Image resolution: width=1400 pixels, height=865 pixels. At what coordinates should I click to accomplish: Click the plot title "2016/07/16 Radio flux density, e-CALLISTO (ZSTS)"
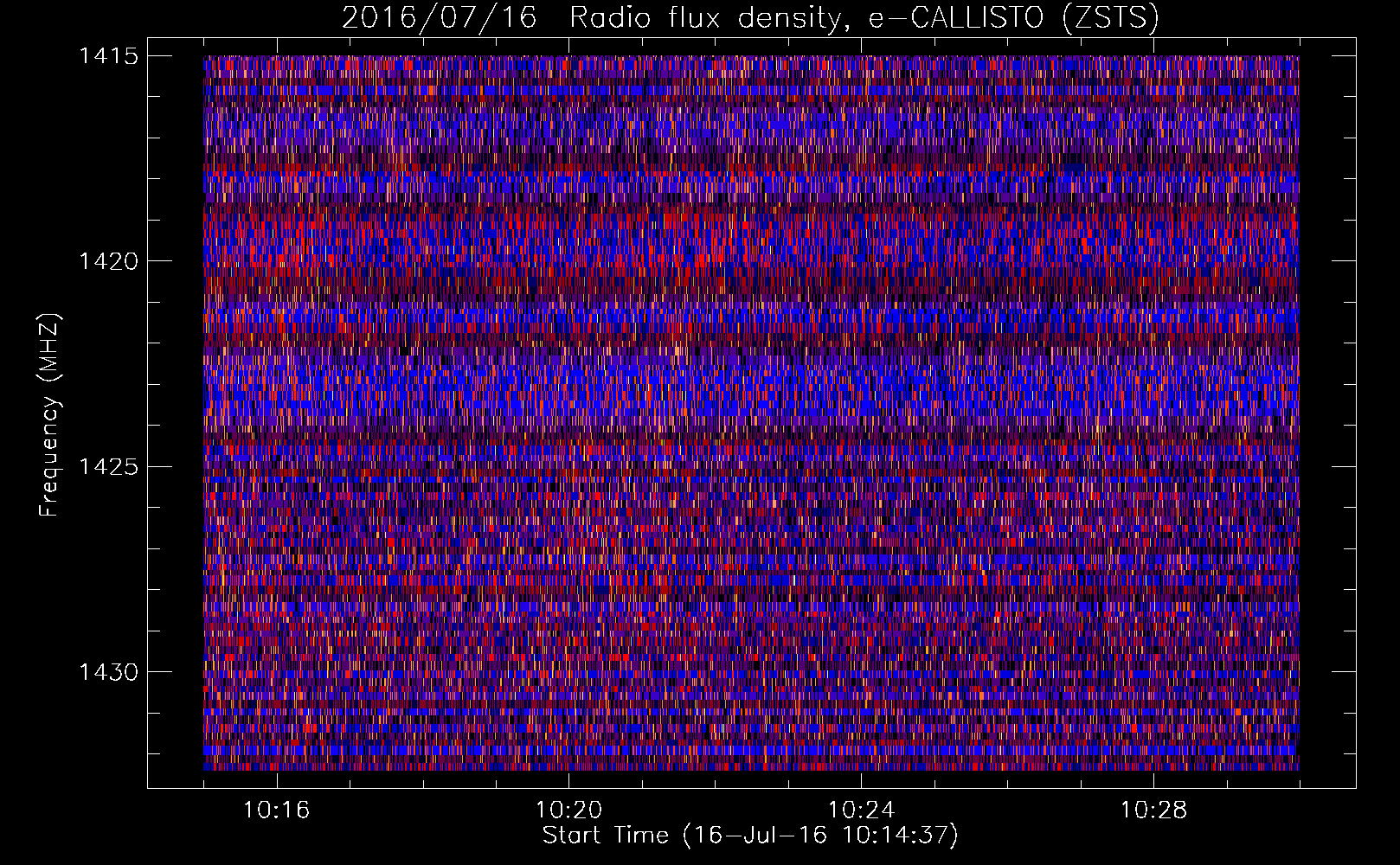click(750, 17)
